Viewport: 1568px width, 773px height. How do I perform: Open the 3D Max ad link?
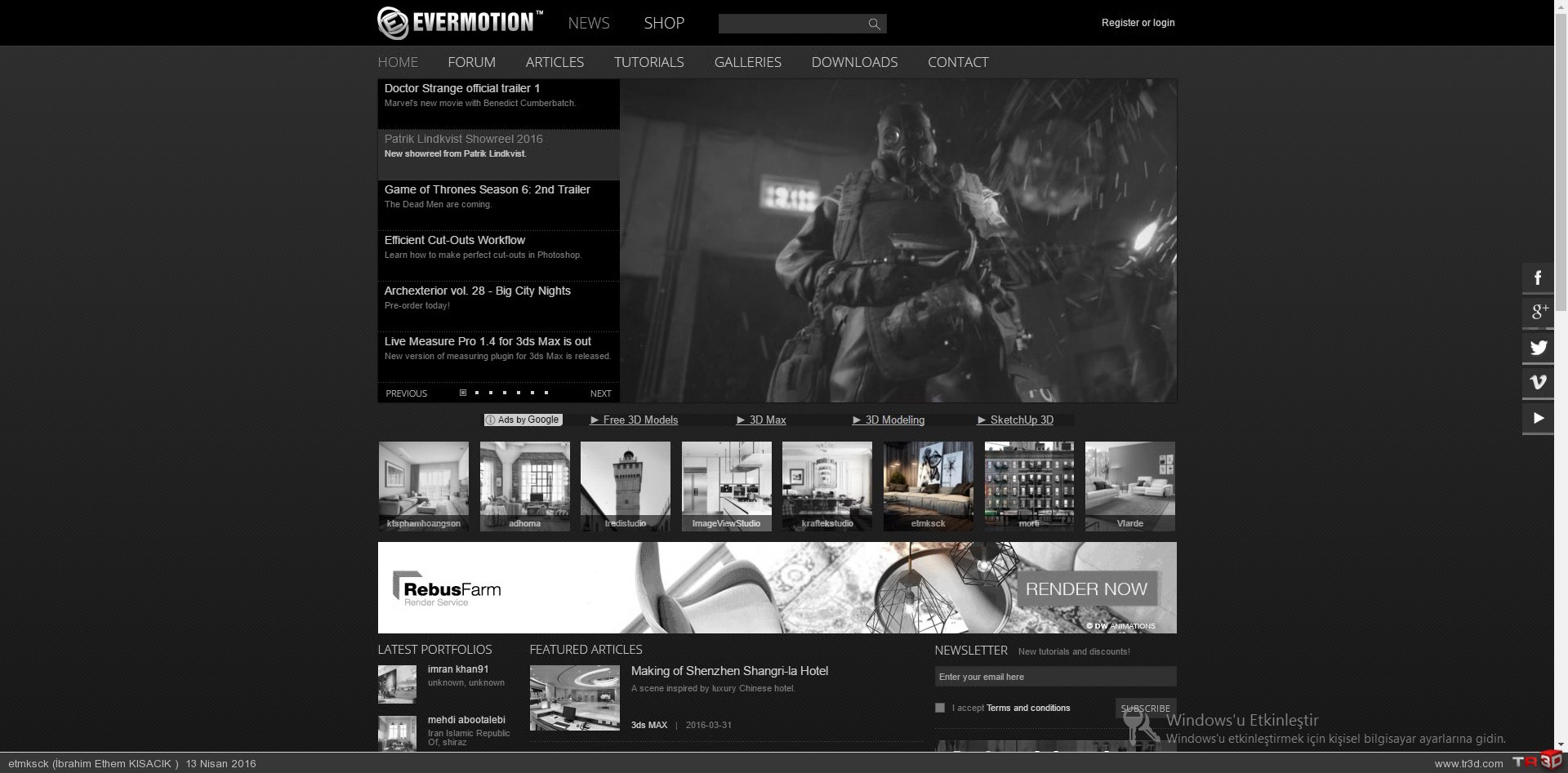(x=761, y=420)
